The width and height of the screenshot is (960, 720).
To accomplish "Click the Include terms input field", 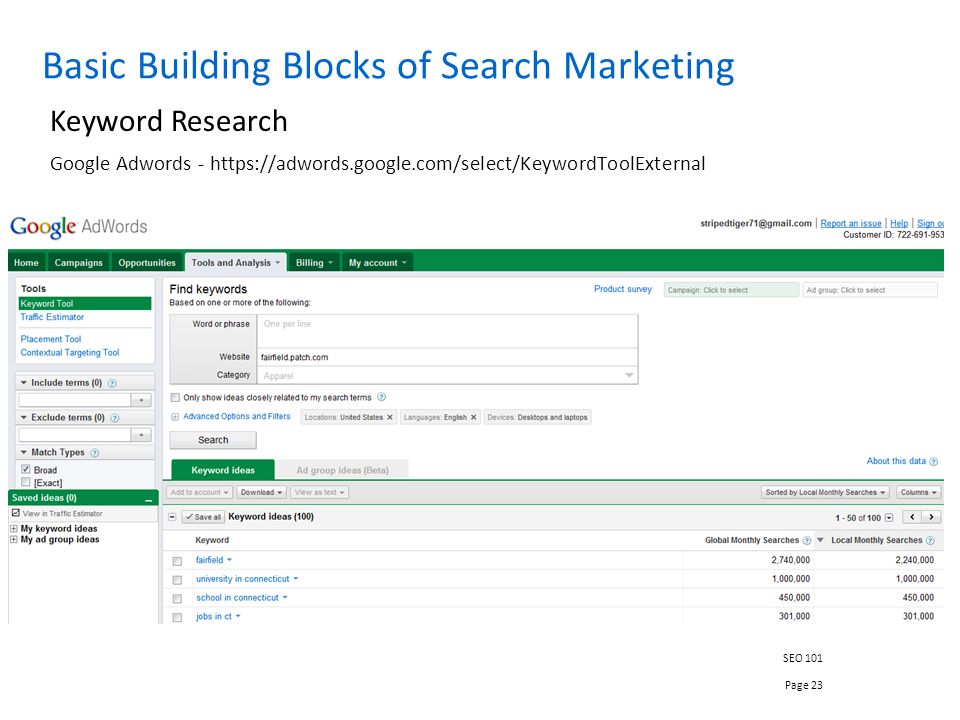I will (75, 400).
